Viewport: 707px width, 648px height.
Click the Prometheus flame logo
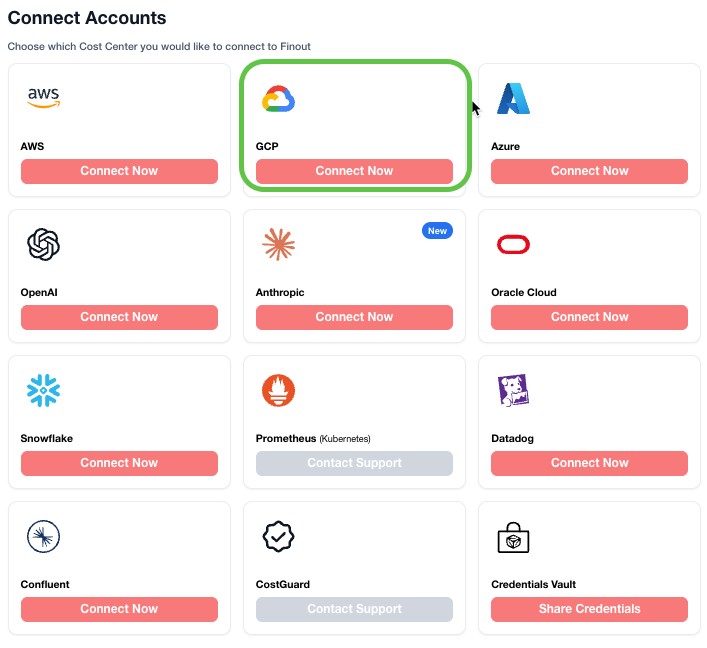(278, 390)
